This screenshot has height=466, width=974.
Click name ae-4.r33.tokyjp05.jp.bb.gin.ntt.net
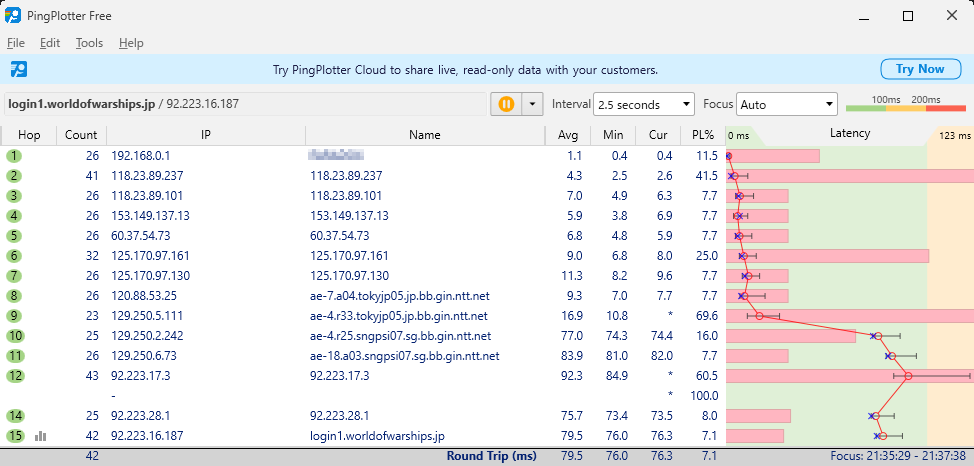[399, 316]
